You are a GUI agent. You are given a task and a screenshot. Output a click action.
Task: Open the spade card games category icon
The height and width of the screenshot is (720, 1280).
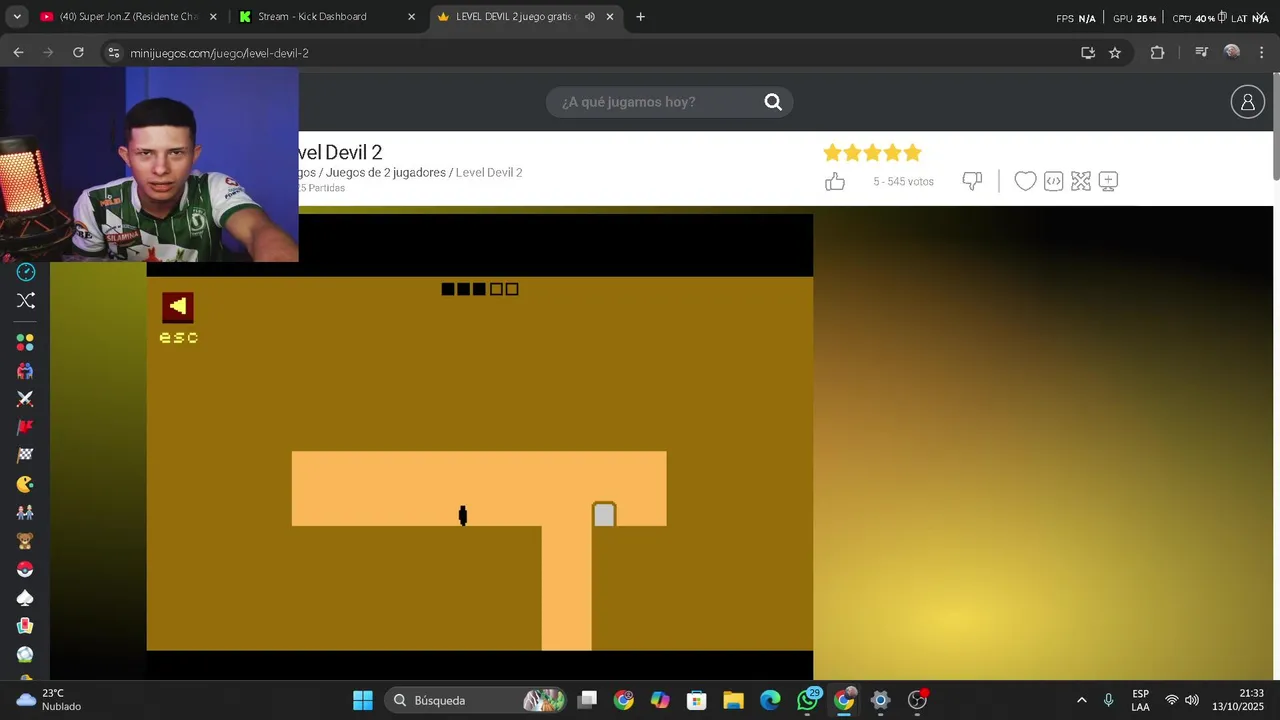26,598
